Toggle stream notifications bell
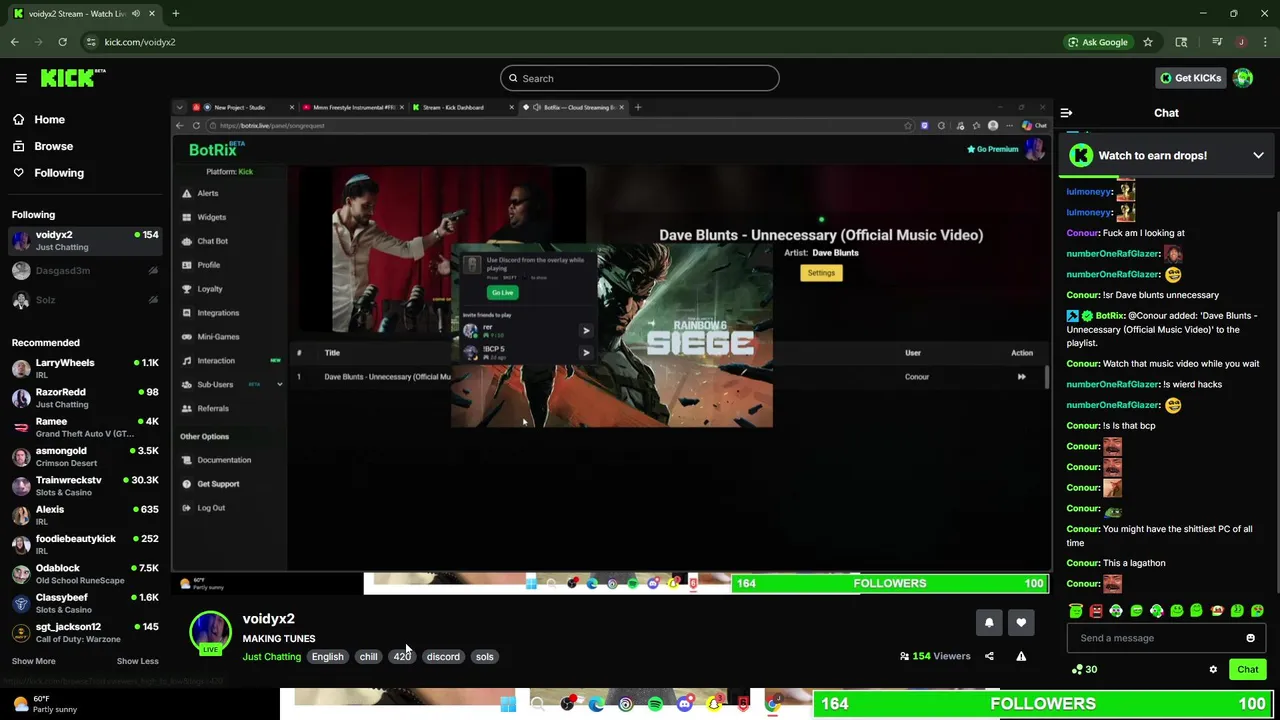This screenshot has height=720, width=1280. pyautogui.click(x=989, y=623)
